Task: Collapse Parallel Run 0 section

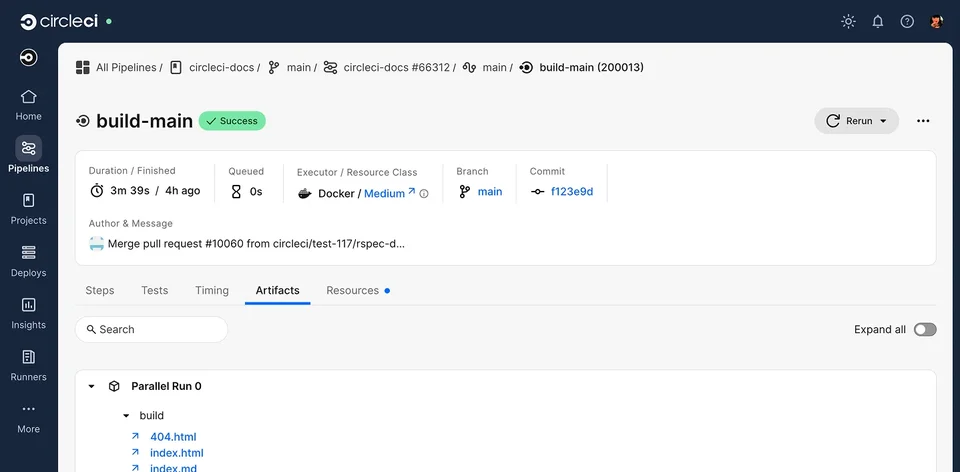Action: pyautogui.click(x=92, y=386)
